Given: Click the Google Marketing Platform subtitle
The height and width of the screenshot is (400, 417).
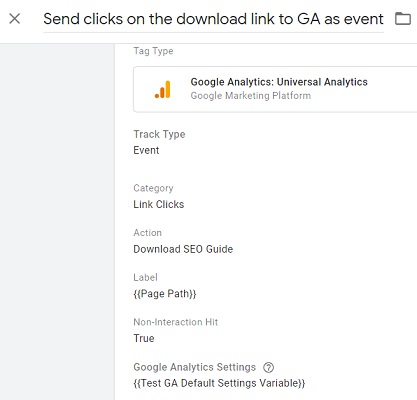Looking at the screenshot, I should pos(251,96).
